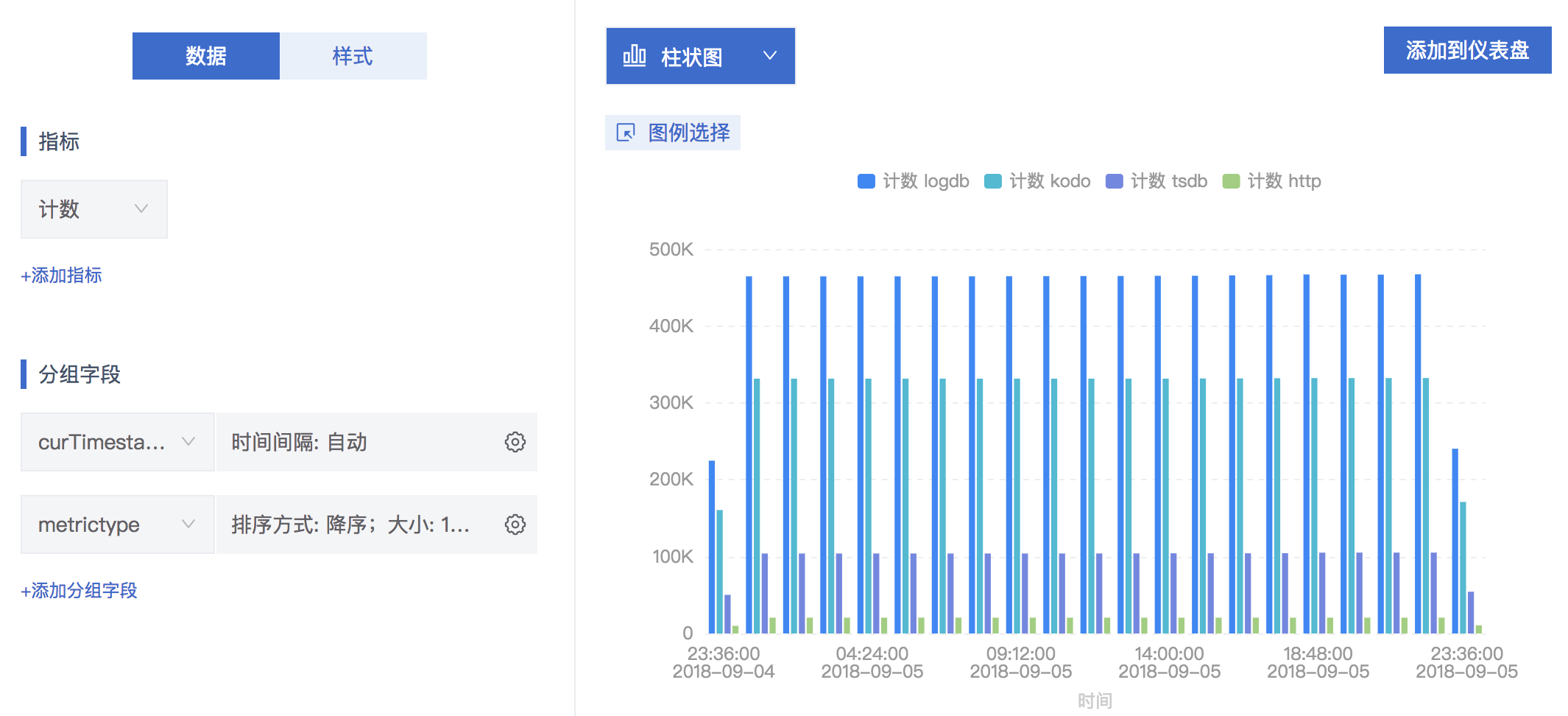
Task: Click the 18:48:00 2018-09-05 axis label
Action: 1318,662
